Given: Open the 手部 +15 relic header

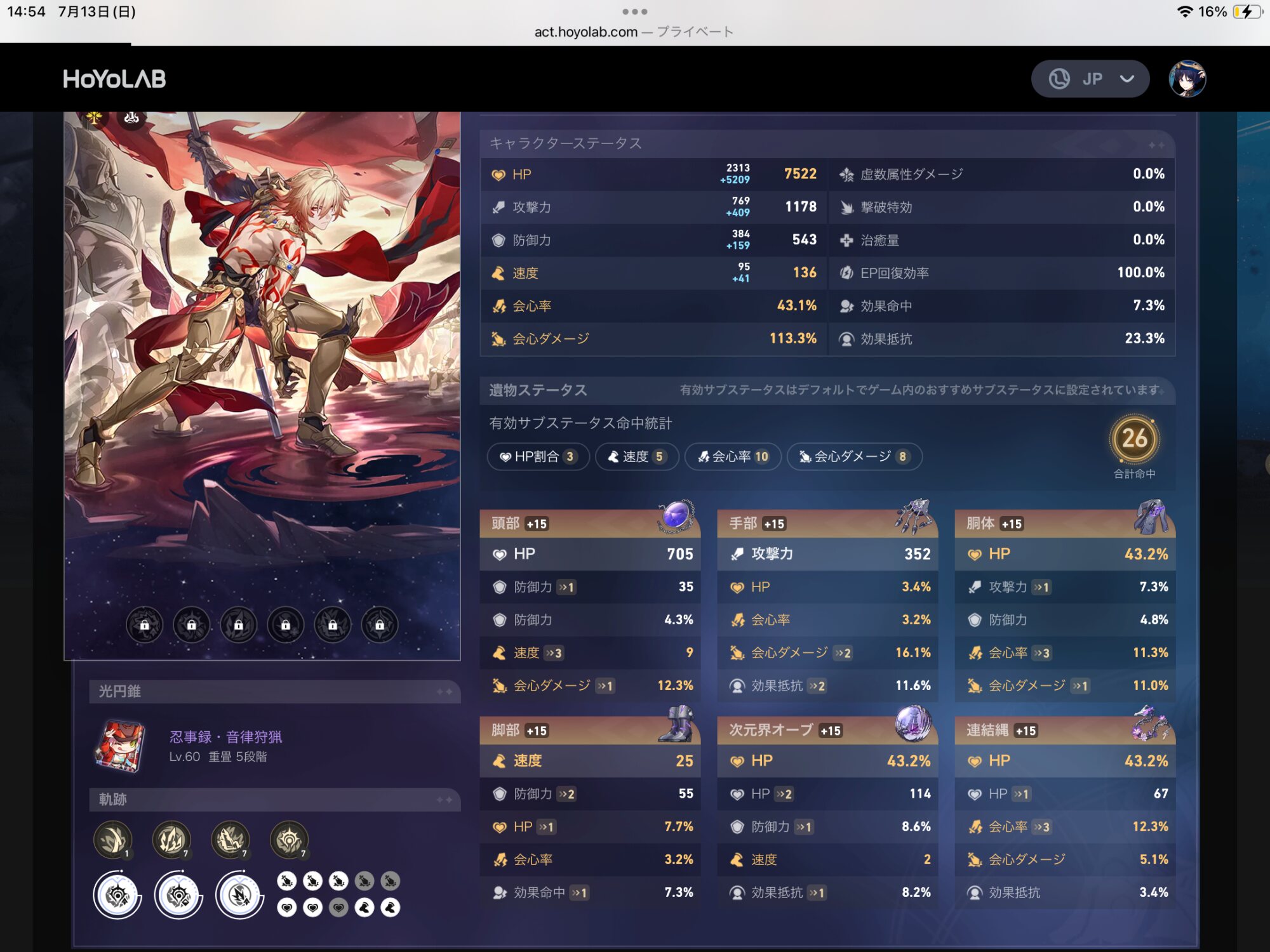Looking at the screenshot, I should pyautogui.click(x=827, y=524).
